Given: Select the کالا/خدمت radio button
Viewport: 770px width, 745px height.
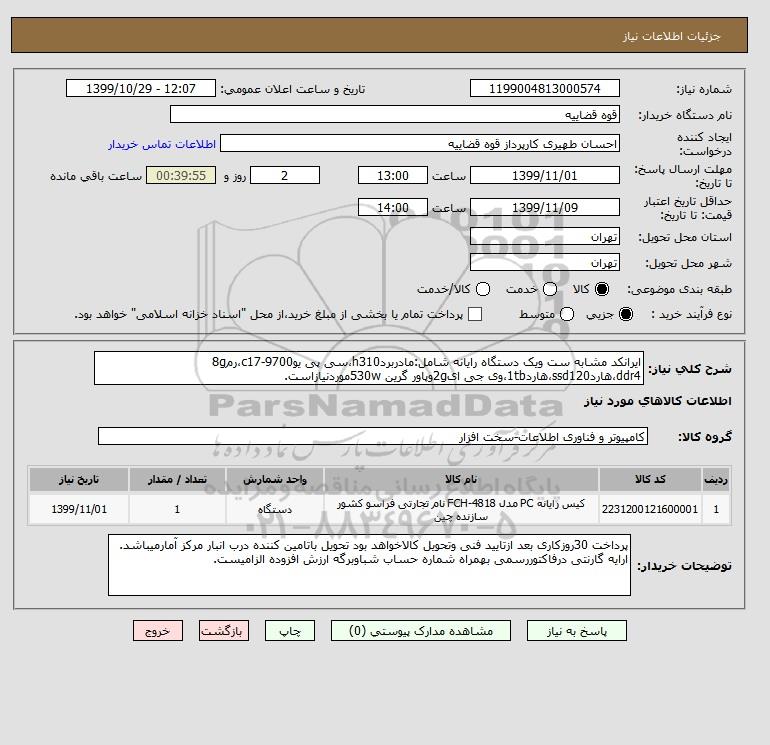Looking at the screenshot, I should pos(483,289).
